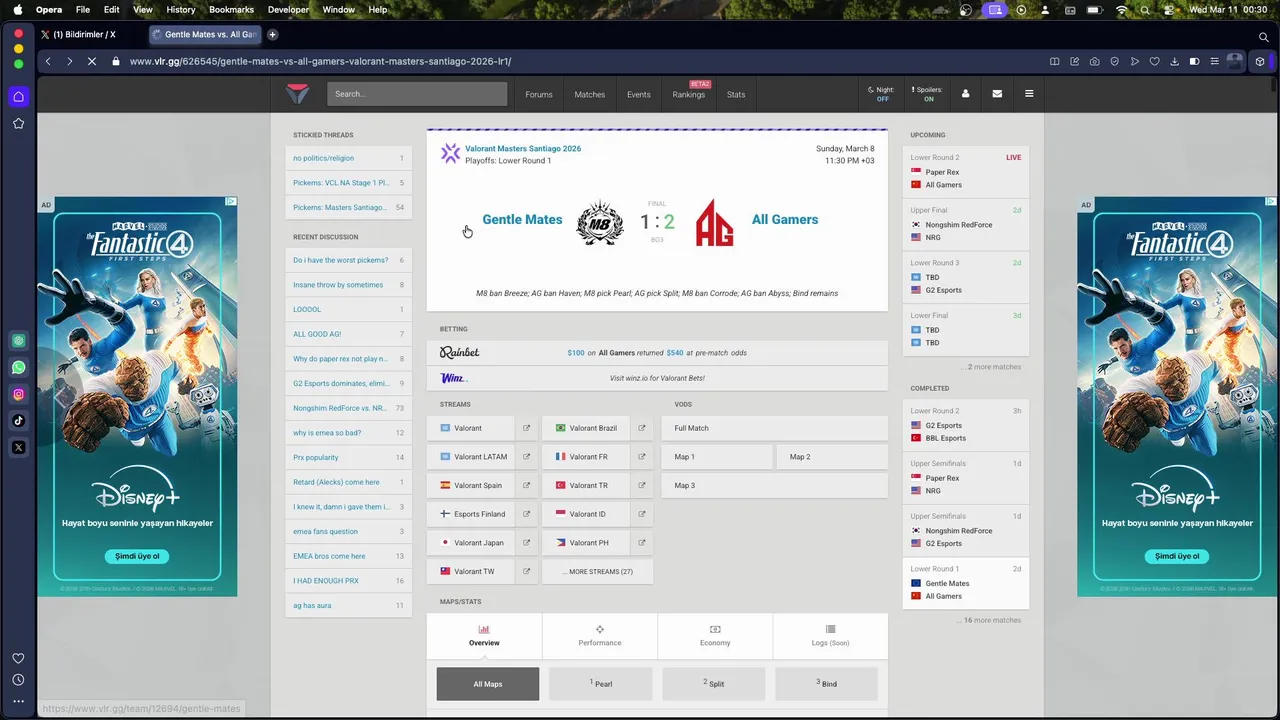Stop page loading with the X icon
1280x720 pixels.
91,61
